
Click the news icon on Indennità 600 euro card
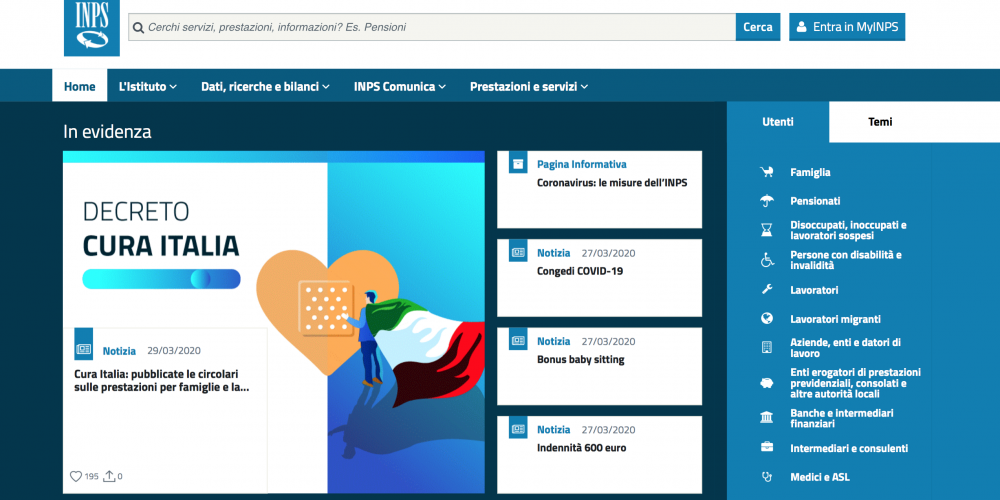click(518, 429)
